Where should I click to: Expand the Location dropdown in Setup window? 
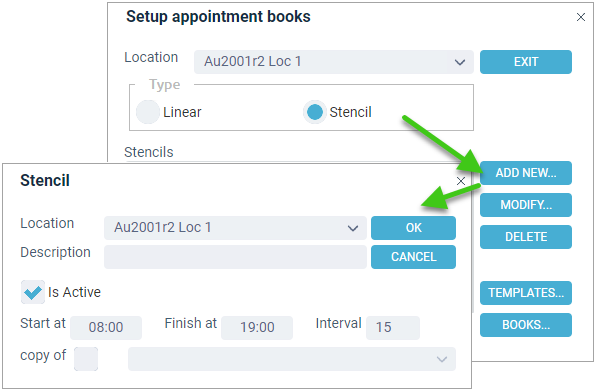334,62
